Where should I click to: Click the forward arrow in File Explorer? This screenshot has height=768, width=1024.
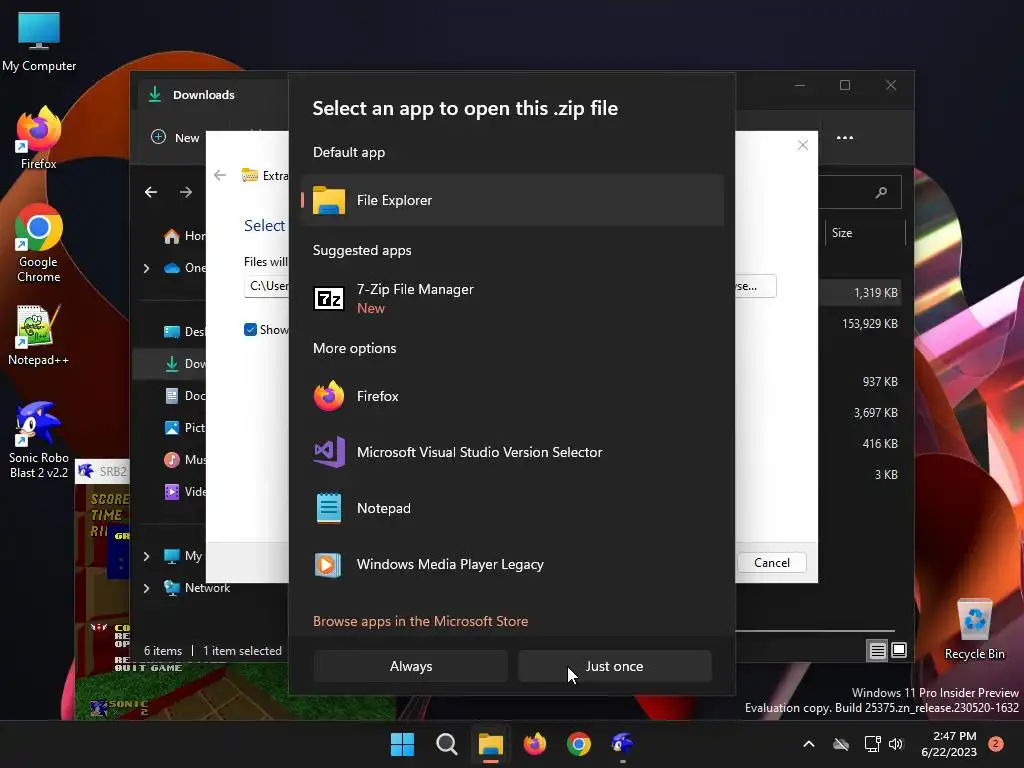(186, 192)
